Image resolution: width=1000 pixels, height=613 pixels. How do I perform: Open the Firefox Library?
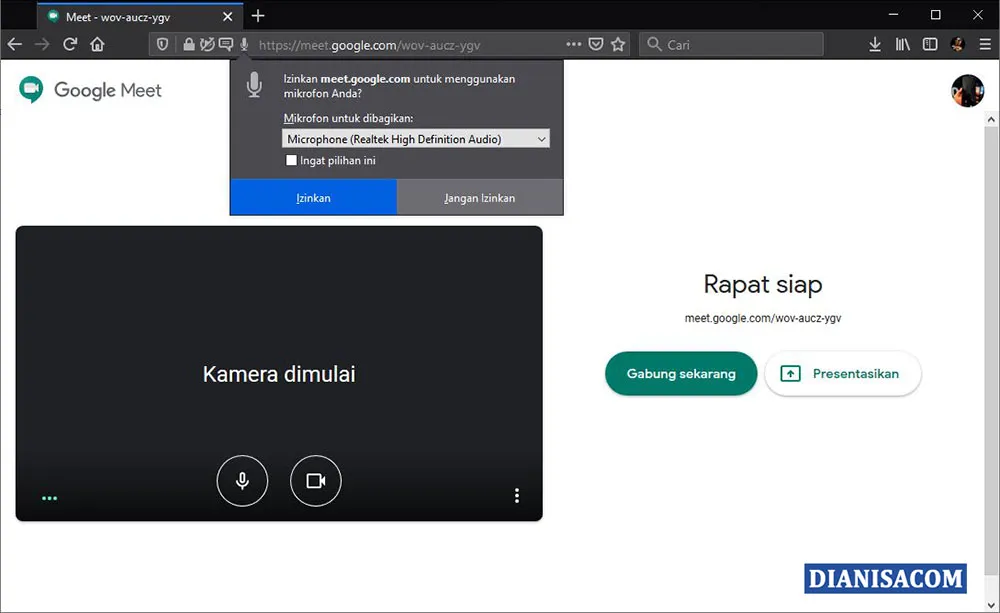coord(902,44)
